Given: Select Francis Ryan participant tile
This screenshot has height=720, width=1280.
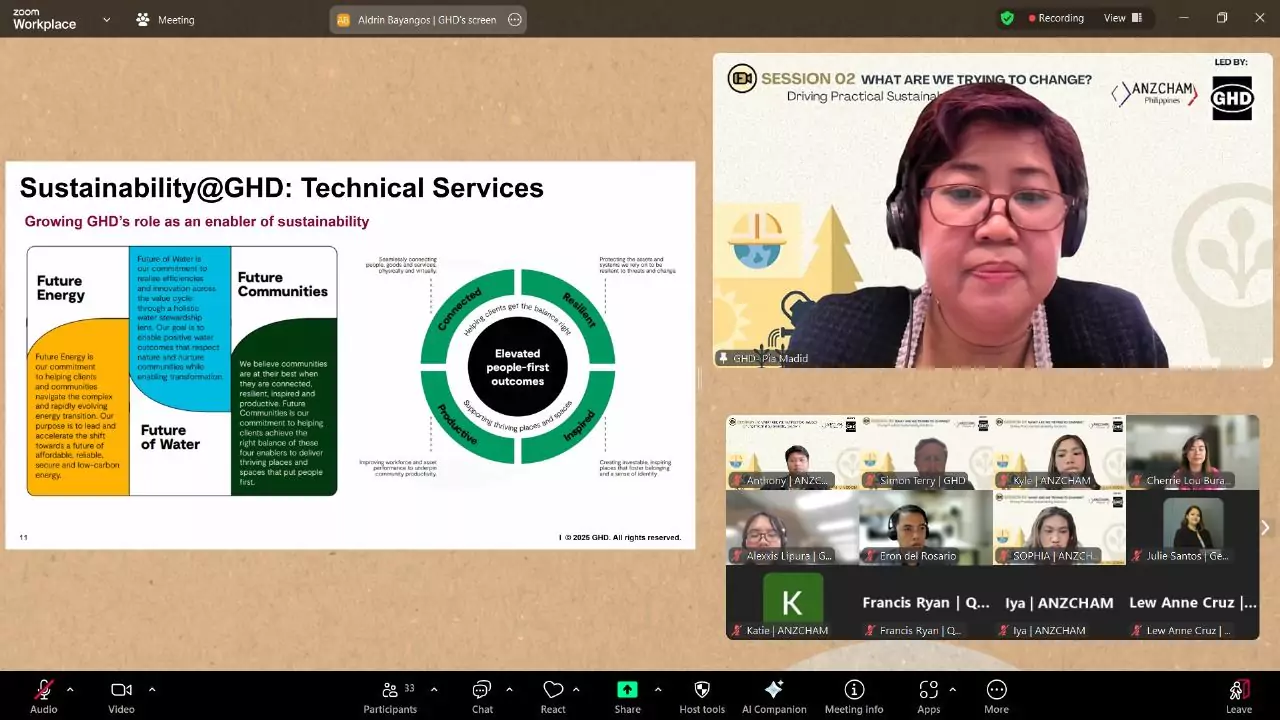Looking at the screenshot, I should click(926, 602).
